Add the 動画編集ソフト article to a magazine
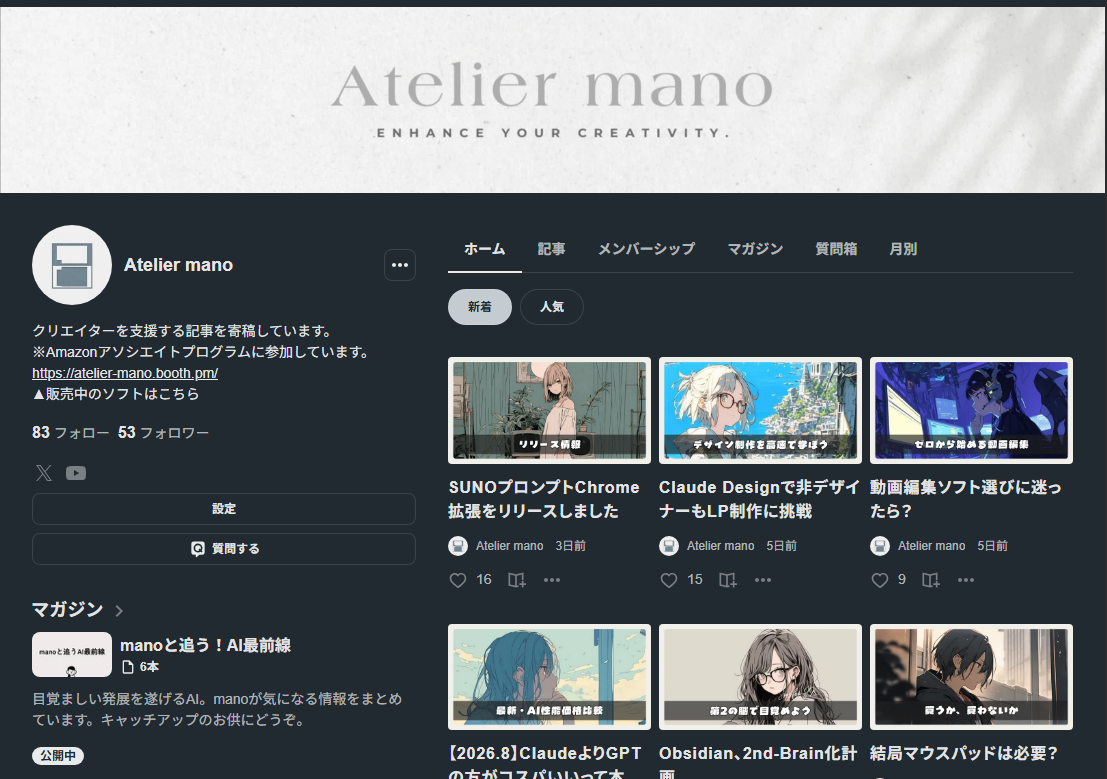 pyautogui.click(x=931, y=580)
